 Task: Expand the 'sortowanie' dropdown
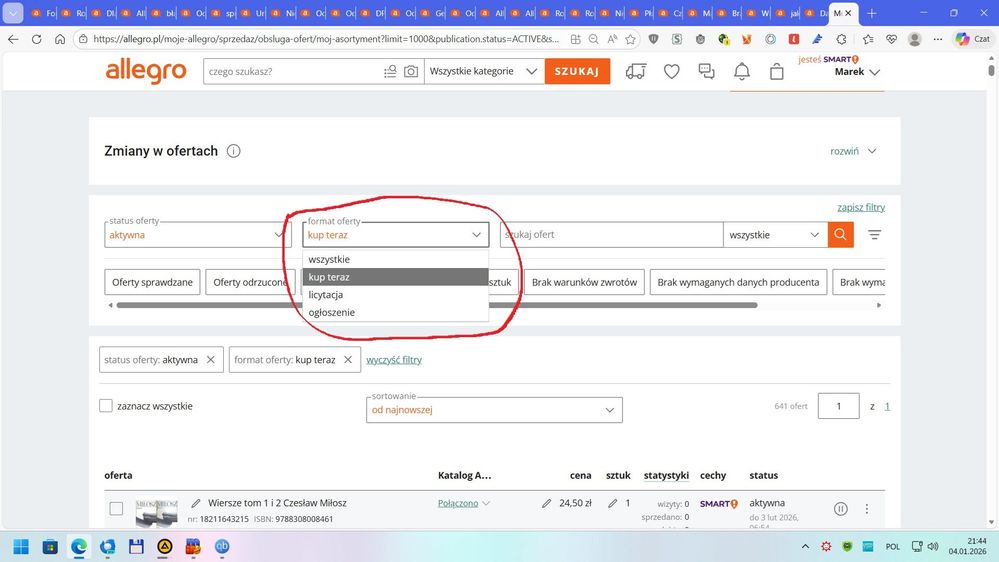click(x=494, y=410)
